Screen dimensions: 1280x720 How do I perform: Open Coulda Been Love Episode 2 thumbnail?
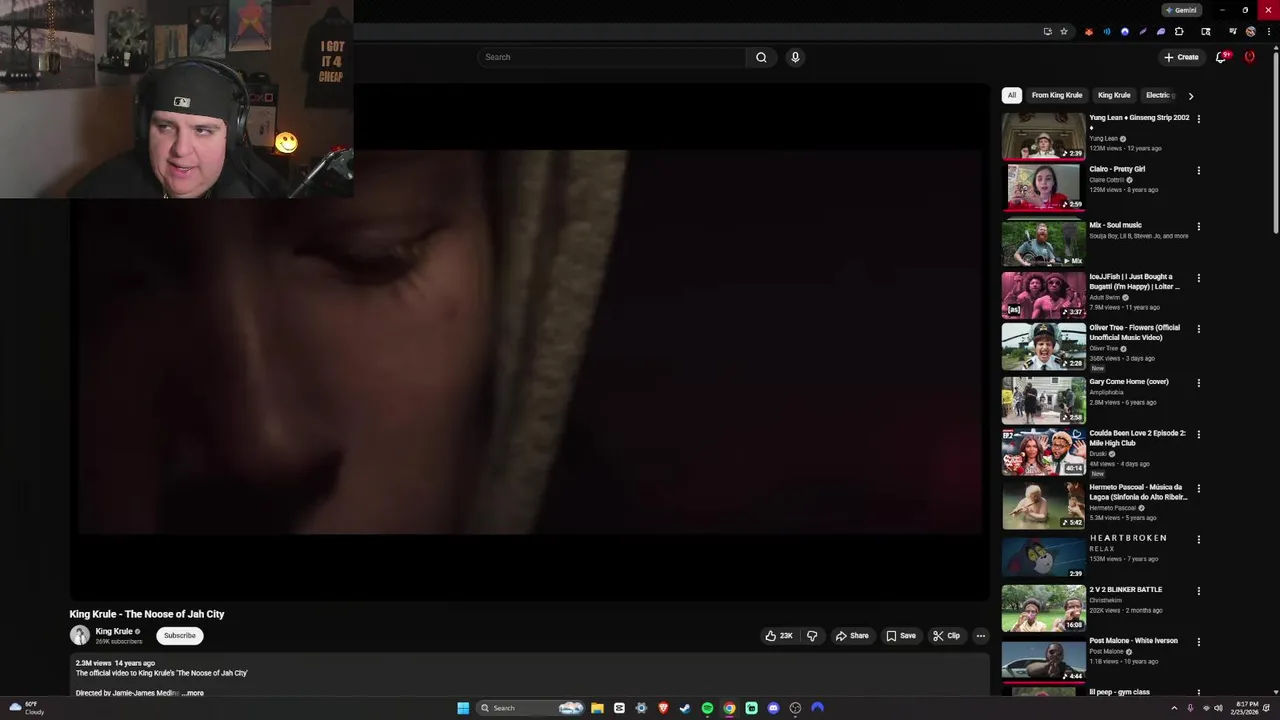(x=1043, y=451)
